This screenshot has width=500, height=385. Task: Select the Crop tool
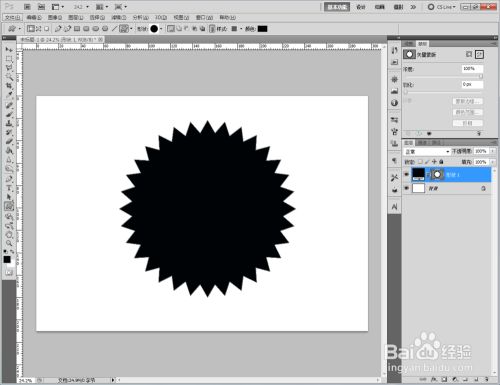click(x=9, y=86)
